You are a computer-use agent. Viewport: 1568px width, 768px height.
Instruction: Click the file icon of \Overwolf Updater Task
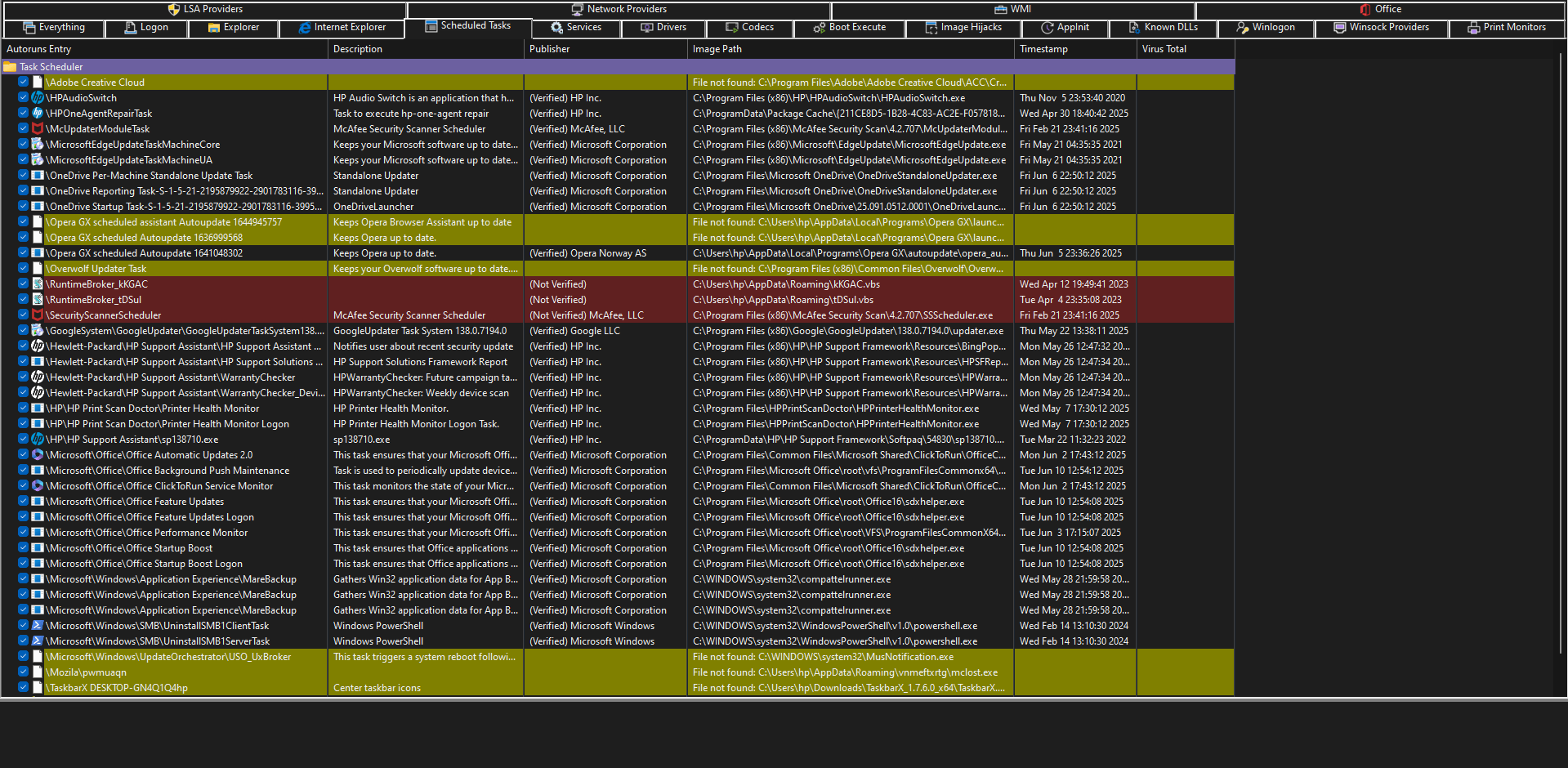pyautogui.click(x=38, y=269)
